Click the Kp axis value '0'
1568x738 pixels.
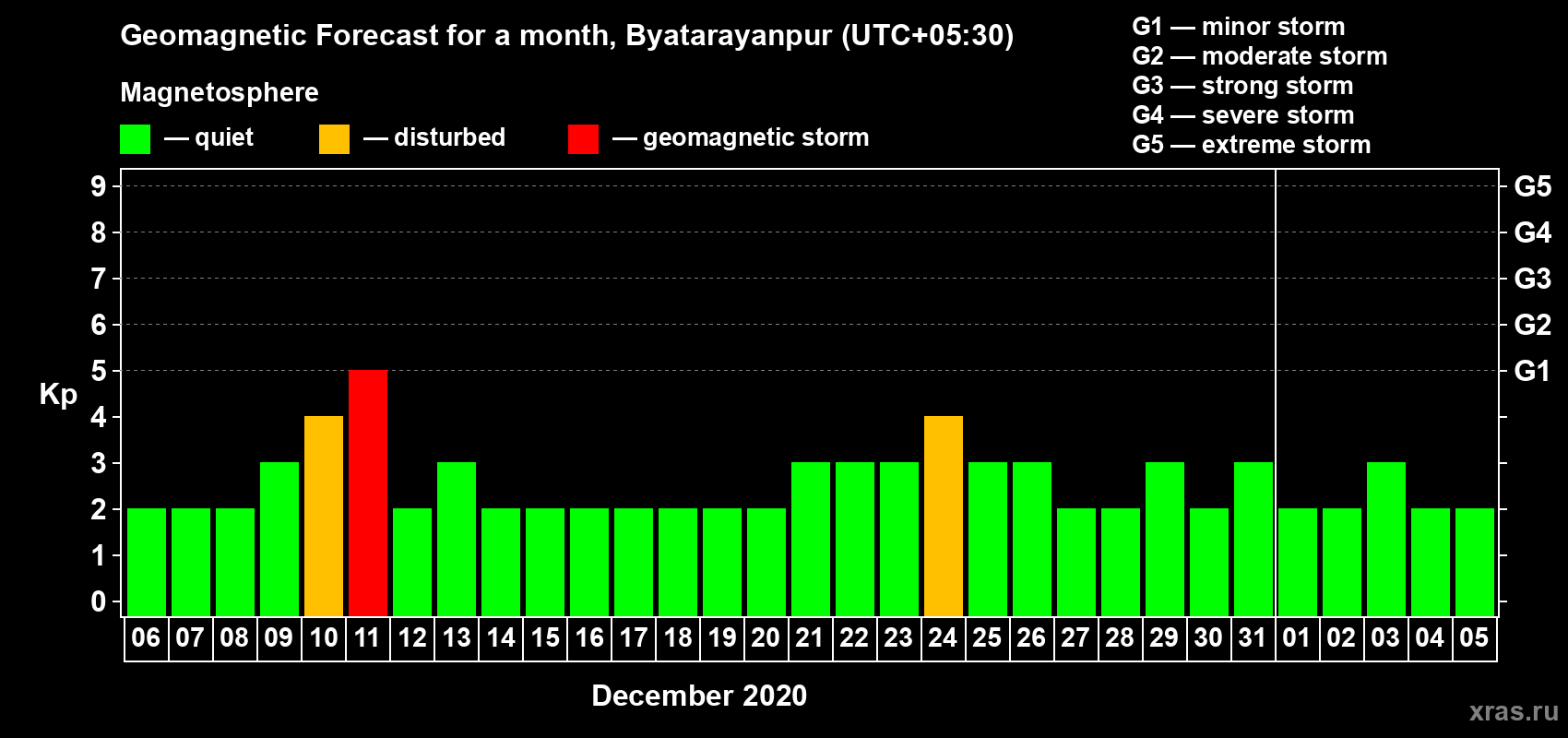pyautogui.click(x=99, y=601)
